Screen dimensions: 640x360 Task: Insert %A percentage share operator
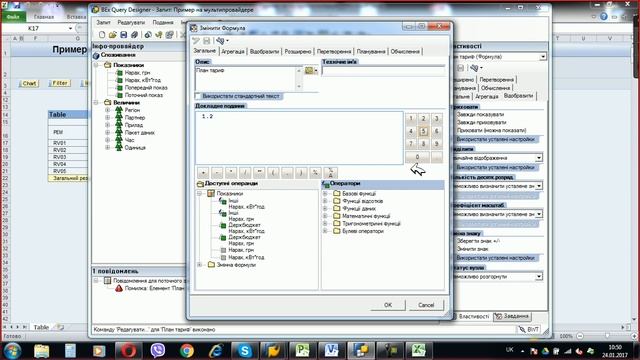(x=330, y=173)
